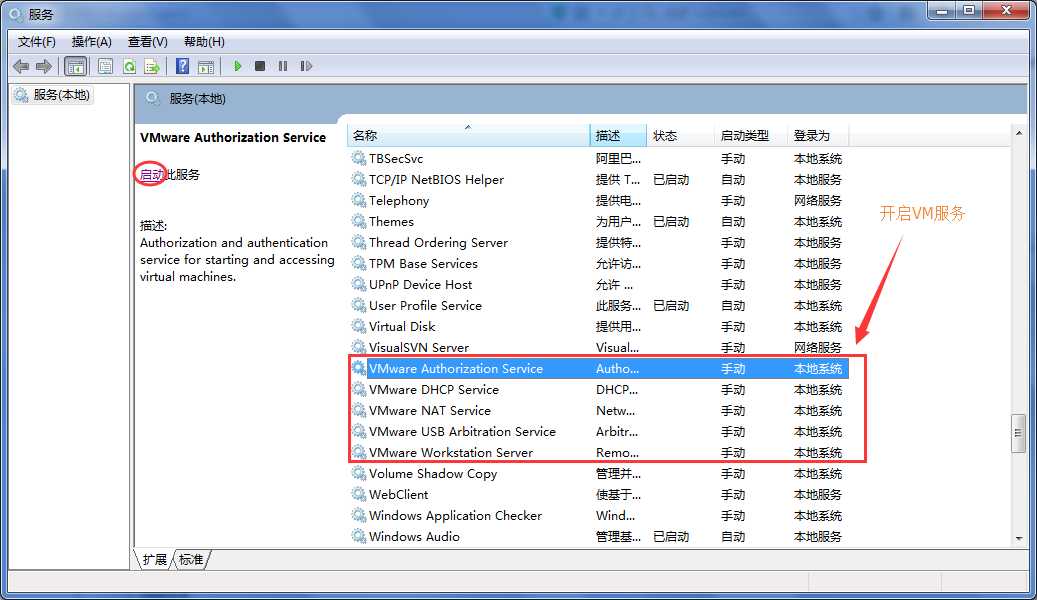This screenshot has width=1037, height=600.
Task: Click the scrollbar down arrow in services list
Action: point(1018,539)
